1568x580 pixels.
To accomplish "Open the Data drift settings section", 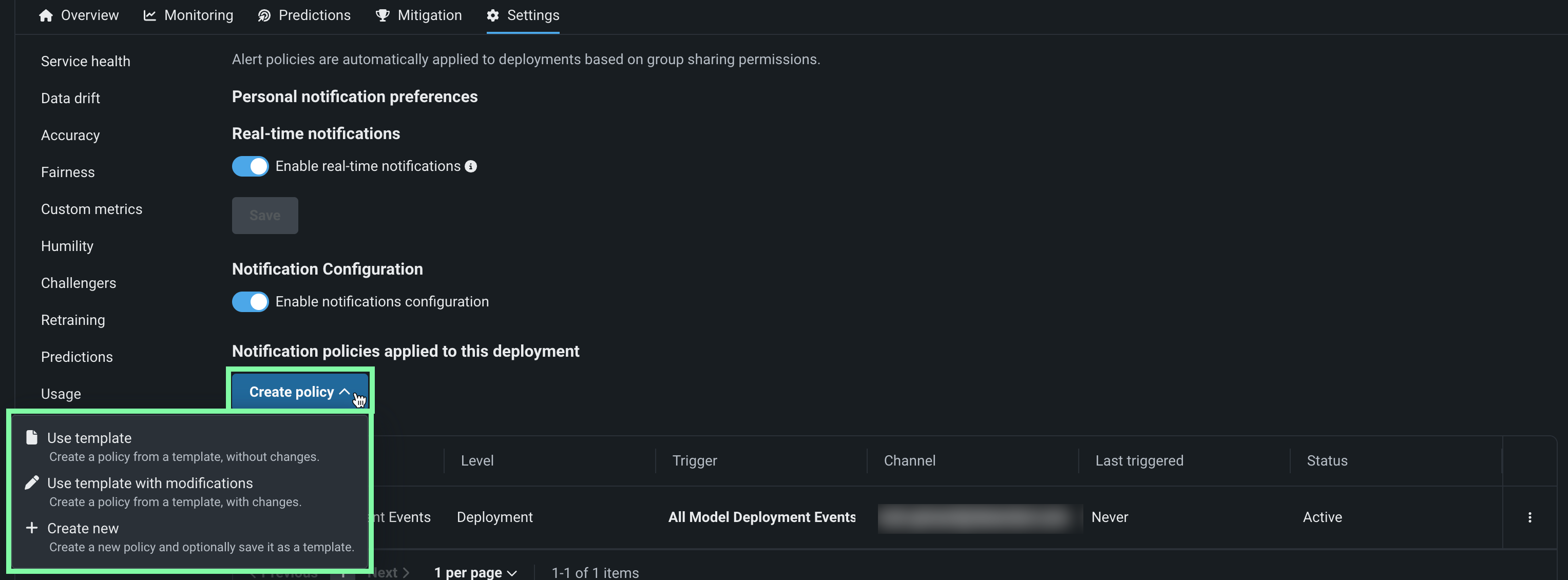I will 71,99.
